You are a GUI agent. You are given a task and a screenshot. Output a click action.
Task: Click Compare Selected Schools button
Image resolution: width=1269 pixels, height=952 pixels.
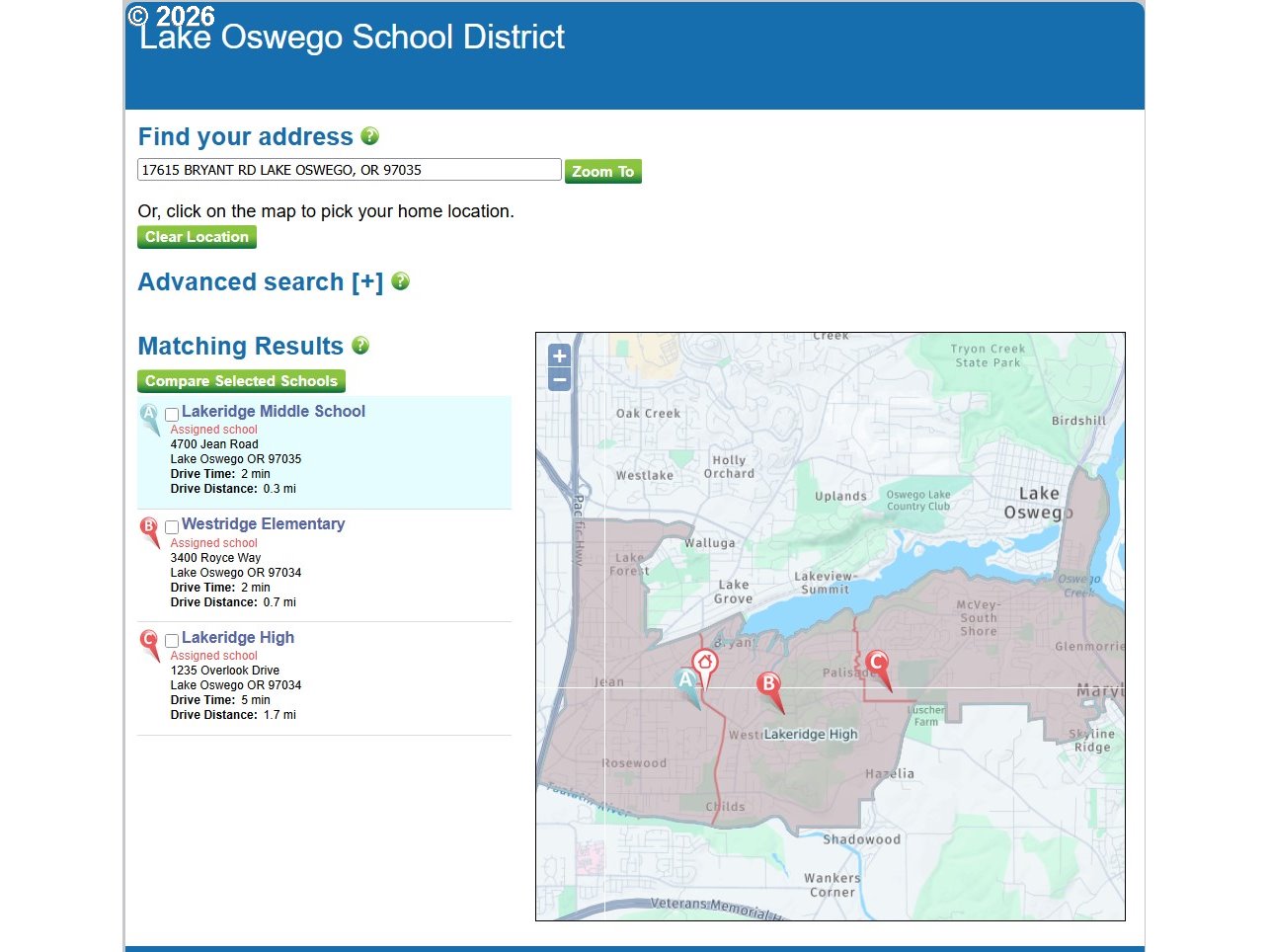pyautogui.click(x=241, y=381)
